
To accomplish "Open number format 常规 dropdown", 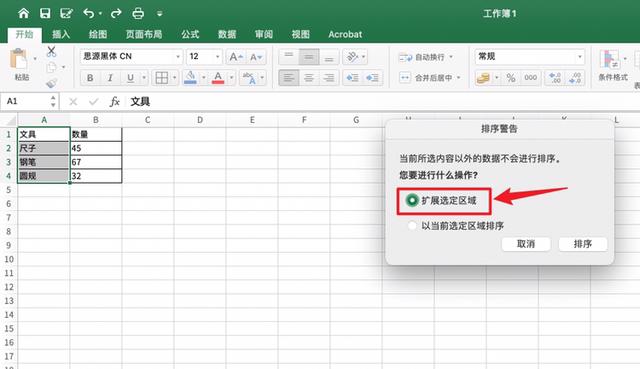I will (580, 57).
